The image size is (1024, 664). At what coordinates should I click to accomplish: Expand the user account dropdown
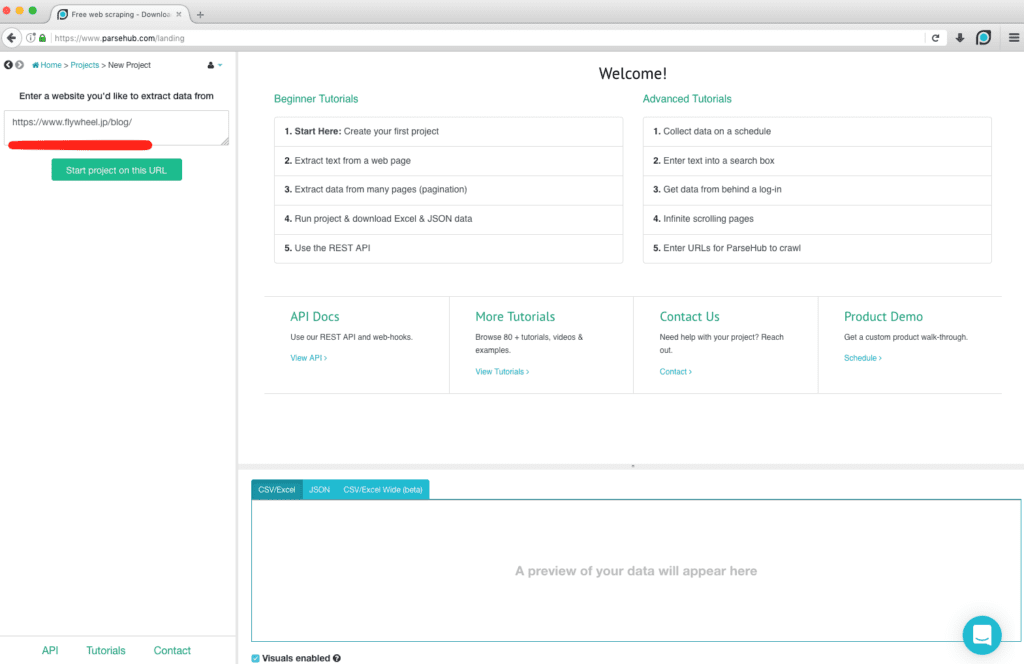(x=215, y=65)
